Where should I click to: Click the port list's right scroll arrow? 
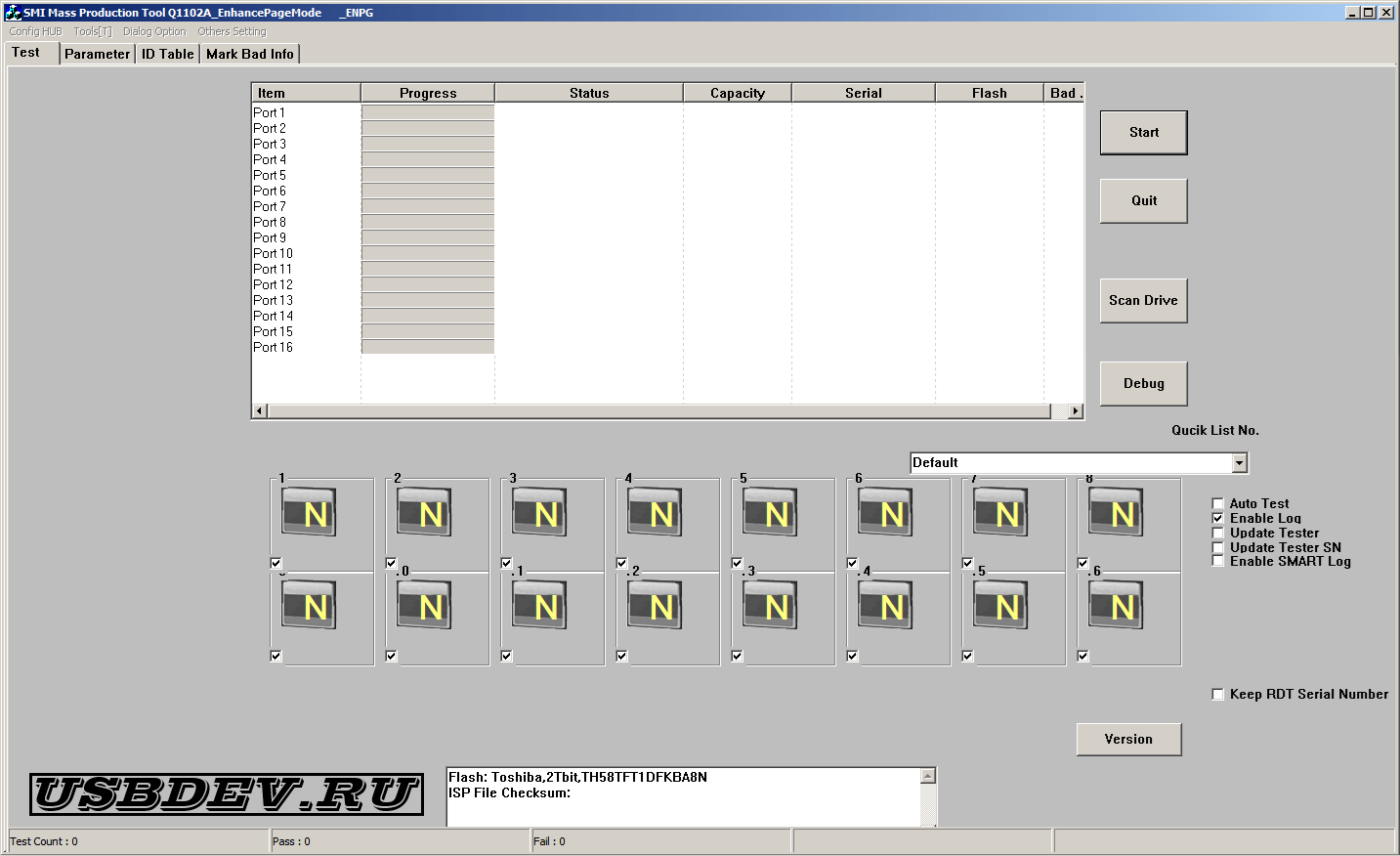[1076, 411]
